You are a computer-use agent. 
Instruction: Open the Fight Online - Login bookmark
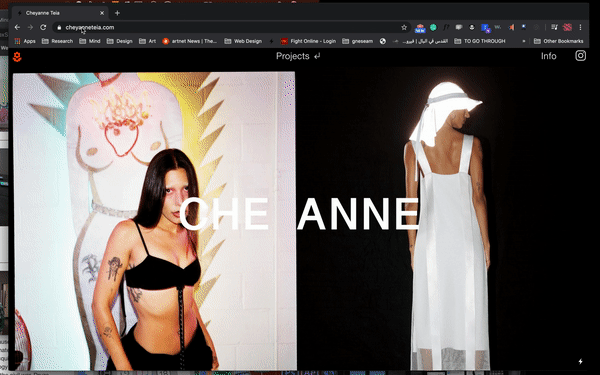(308, 41)
